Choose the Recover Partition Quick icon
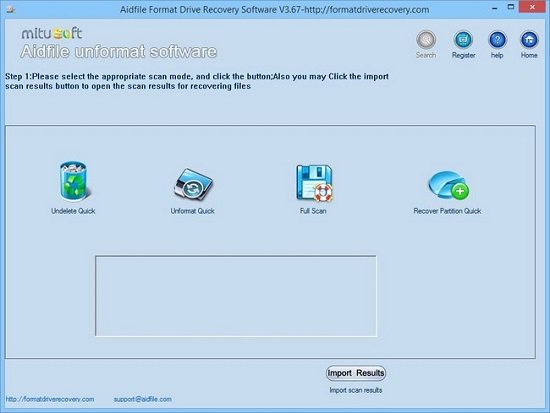Screen dimensions: 550x413 (449, 186)
